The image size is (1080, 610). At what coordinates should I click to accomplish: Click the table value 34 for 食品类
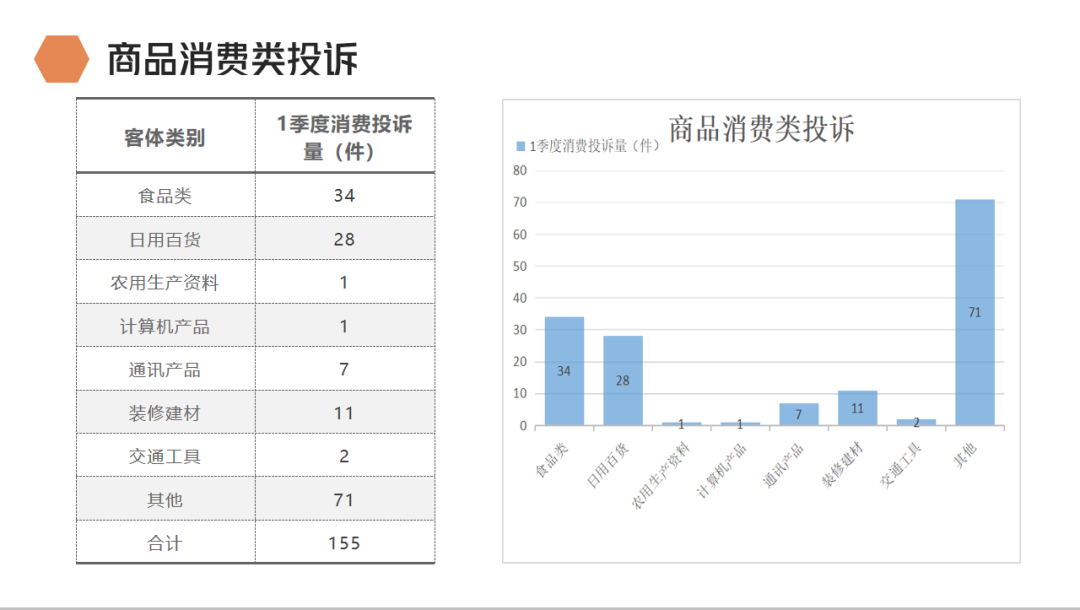(344, 196)
